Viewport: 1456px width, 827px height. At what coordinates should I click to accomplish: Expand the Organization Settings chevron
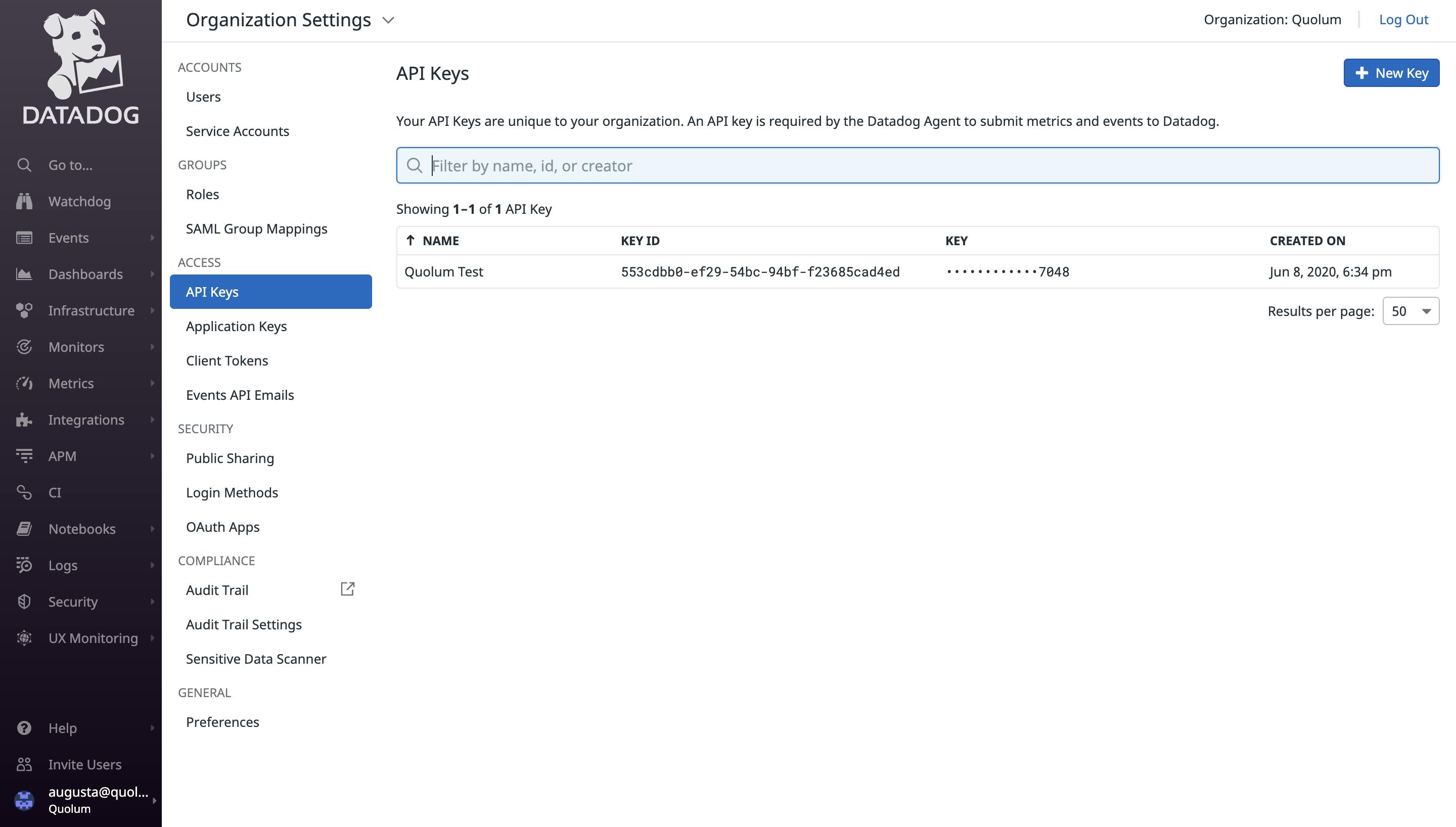click(388, 20)
